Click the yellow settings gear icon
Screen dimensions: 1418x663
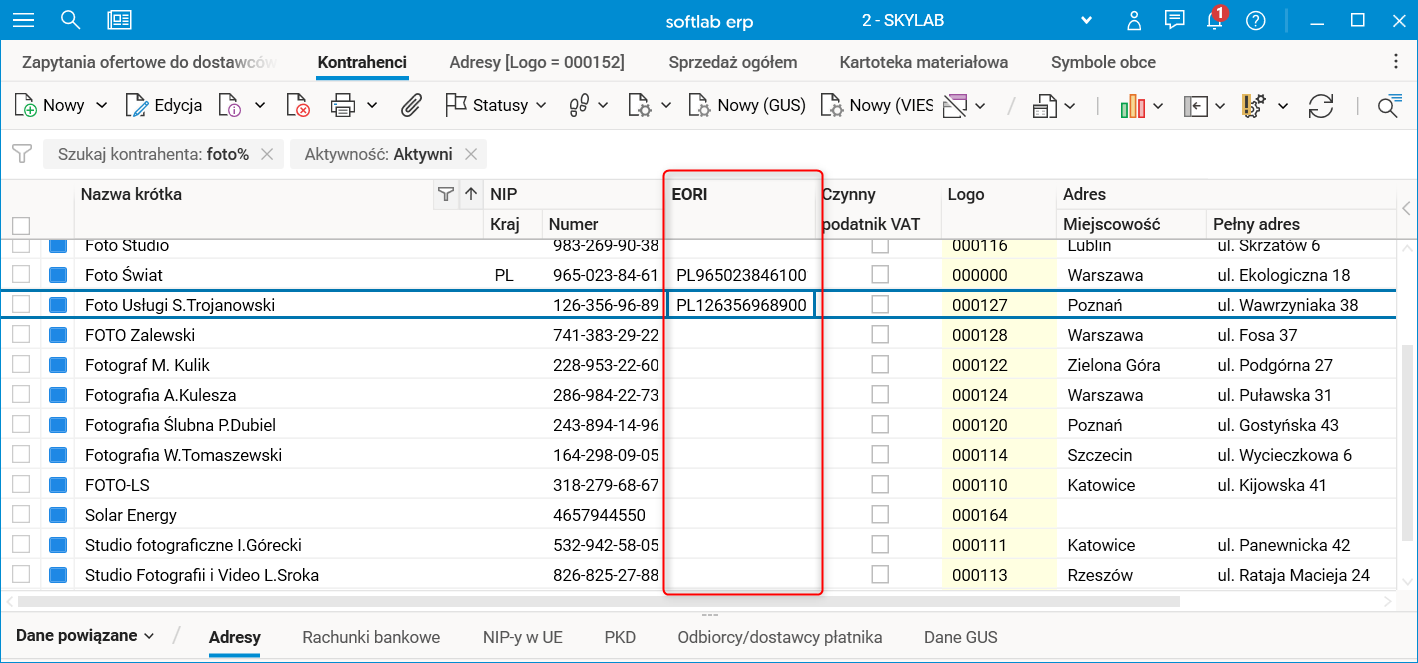point(1254,105)
